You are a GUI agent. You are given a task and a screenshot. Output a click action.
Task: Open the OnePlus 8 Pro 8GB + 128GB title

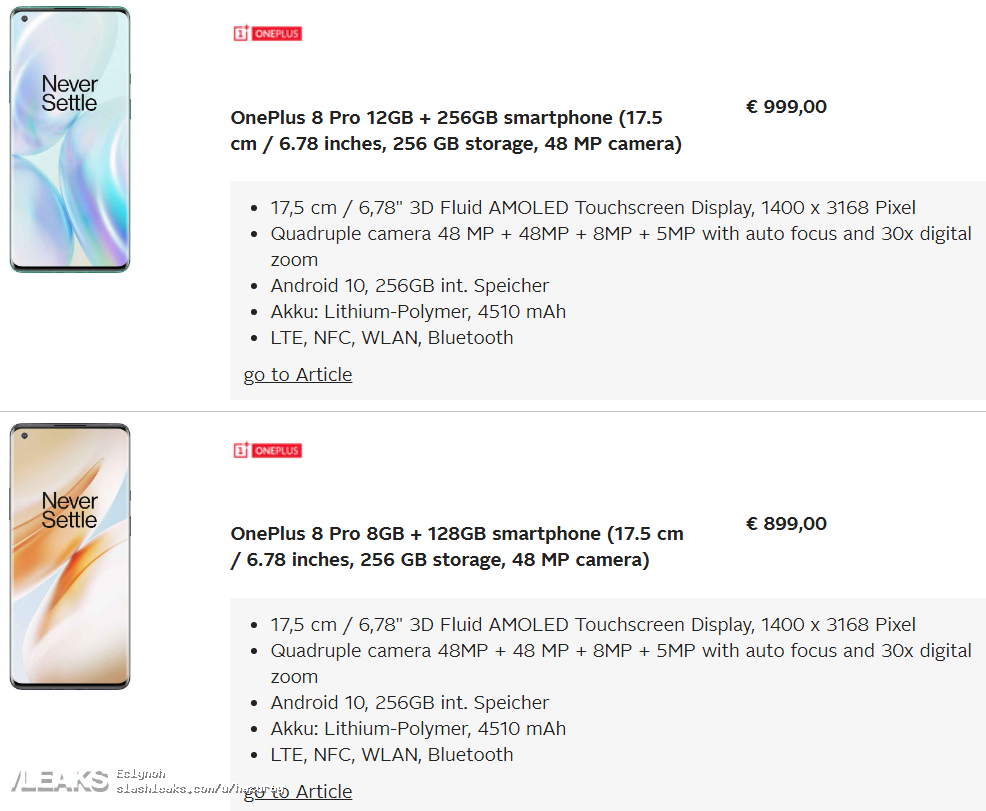click(x=457, y=547)
